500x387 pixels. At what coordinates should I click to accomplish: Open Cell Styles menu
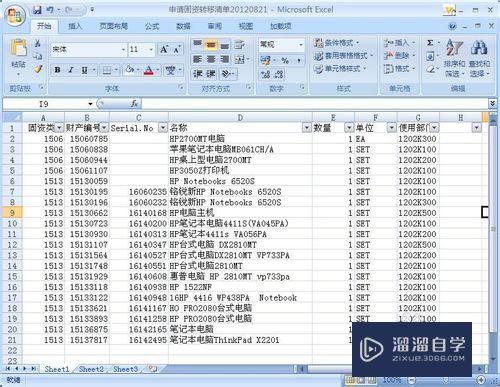click(x=340, y=69)
